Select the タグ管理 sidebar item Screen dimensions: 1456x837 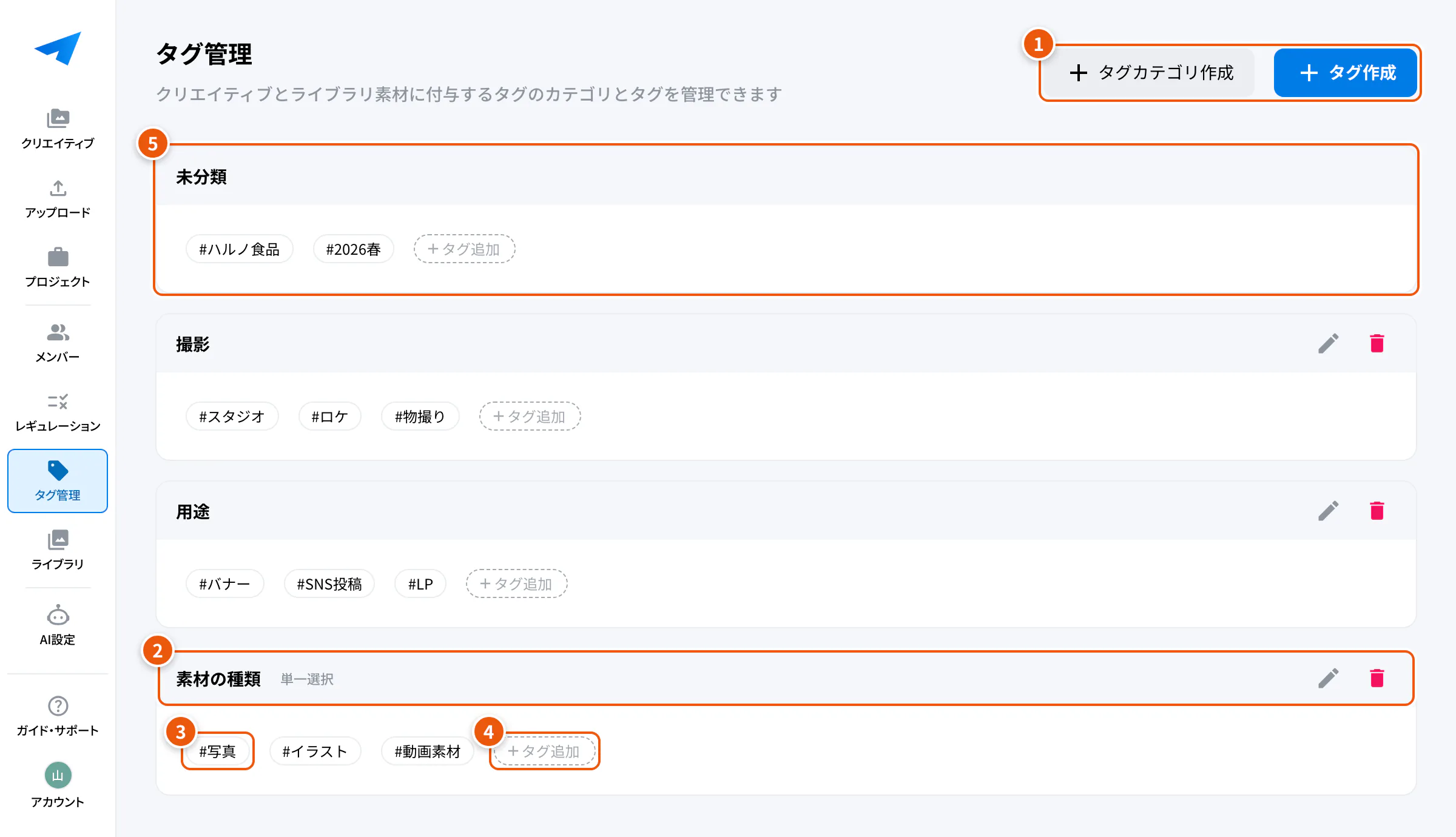point(58,481)
